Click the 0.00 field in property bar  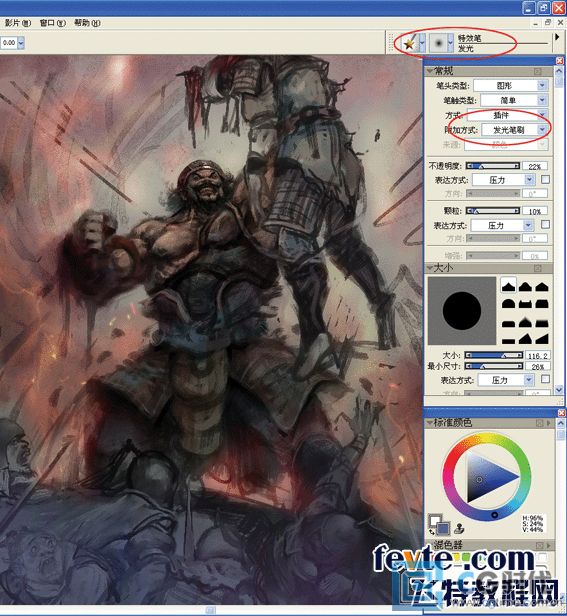point(9,43)
